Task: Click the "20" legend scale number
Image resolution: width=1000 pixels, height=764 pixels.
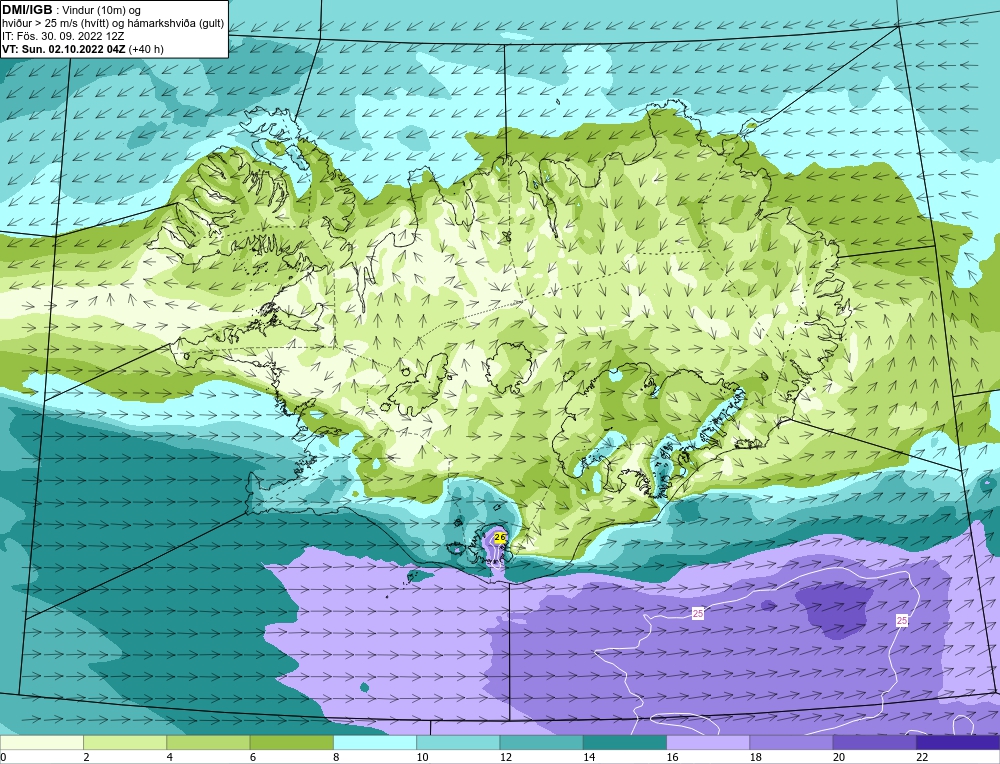Action: pyautogui.click(x=839, y=758)
